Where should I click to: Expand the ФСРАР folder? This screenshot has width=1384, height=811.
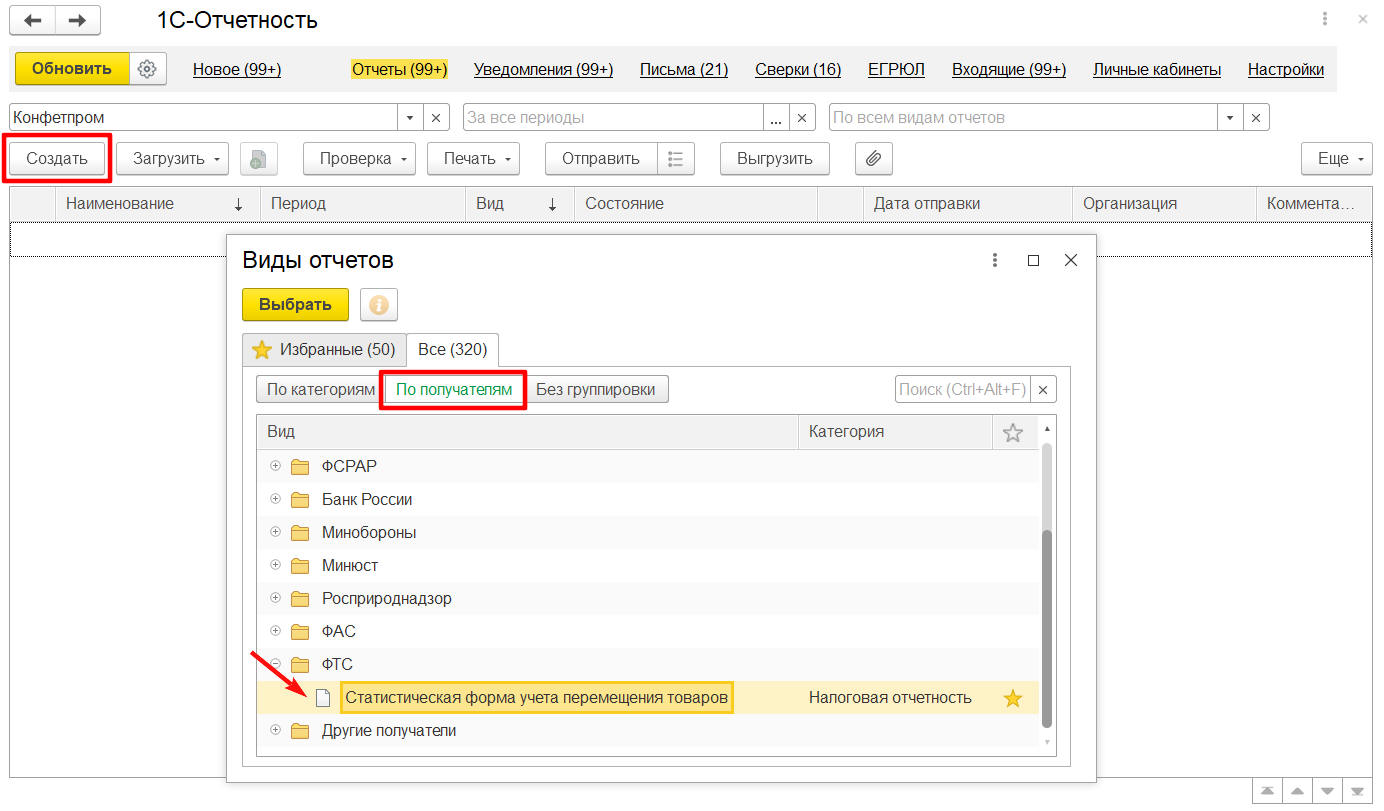[275, 466]
